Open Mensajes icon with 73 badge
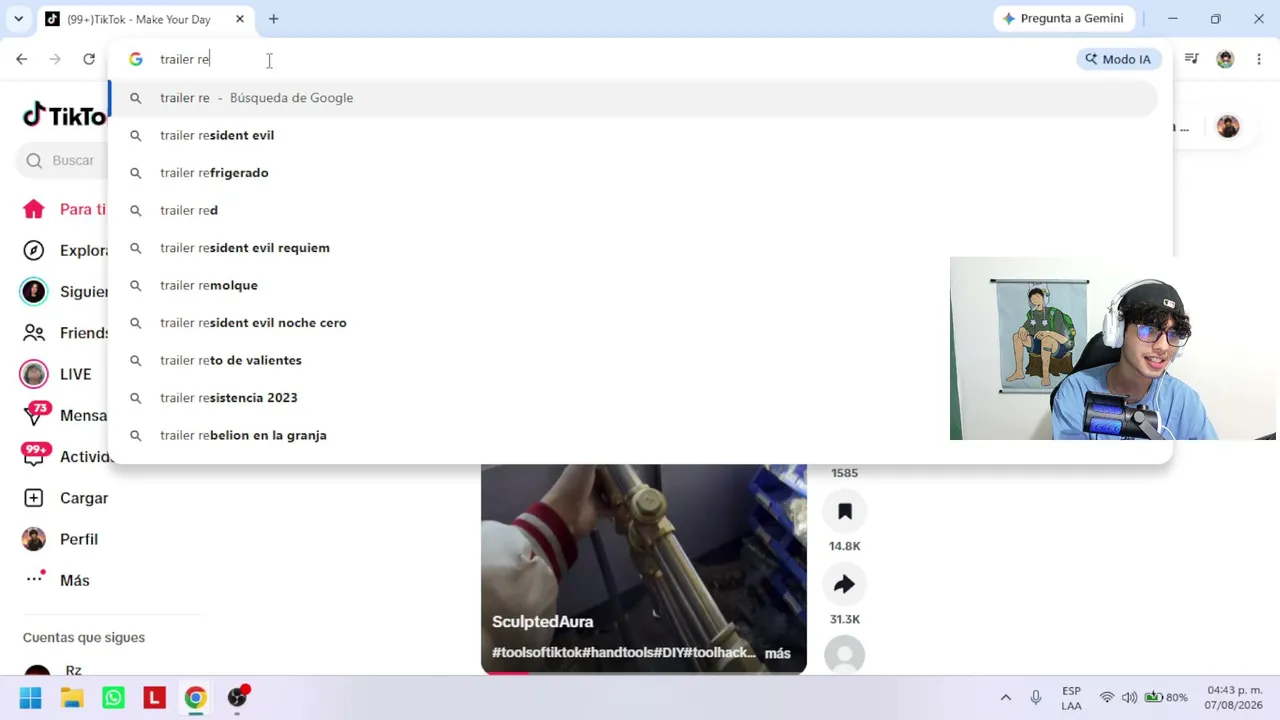The height and width of the screenshot is (720, 1280). click(x=36, y=413)
